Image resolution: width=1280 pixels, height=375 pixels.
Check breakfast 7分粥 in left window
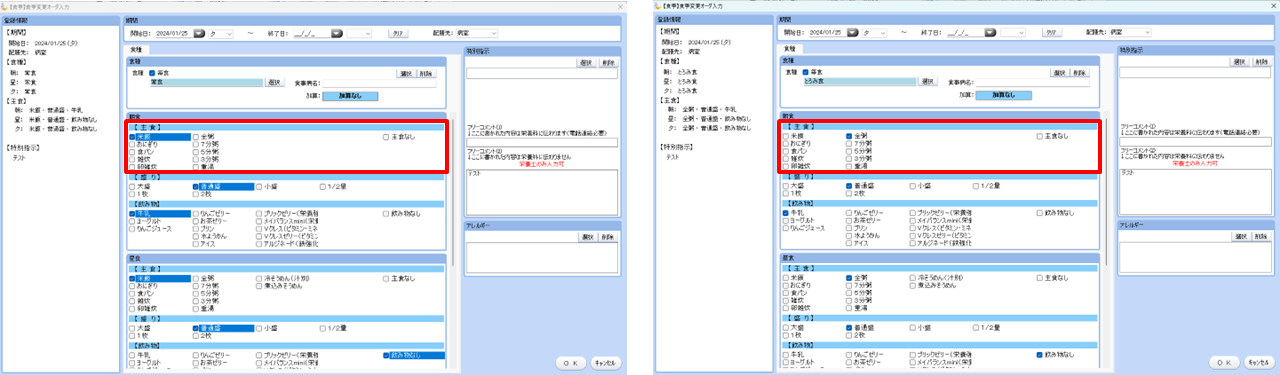coord(196,144)
